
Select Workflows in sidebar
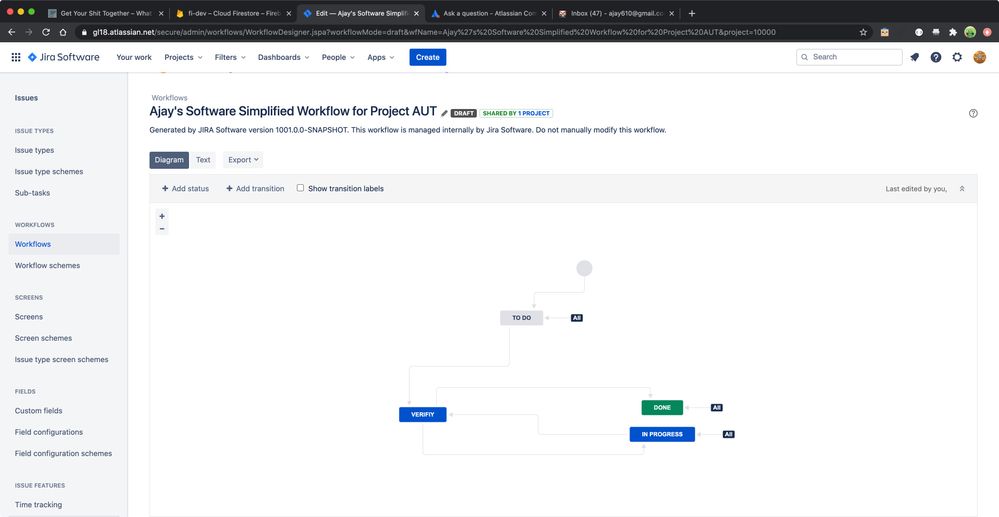(x=64, y=244)
